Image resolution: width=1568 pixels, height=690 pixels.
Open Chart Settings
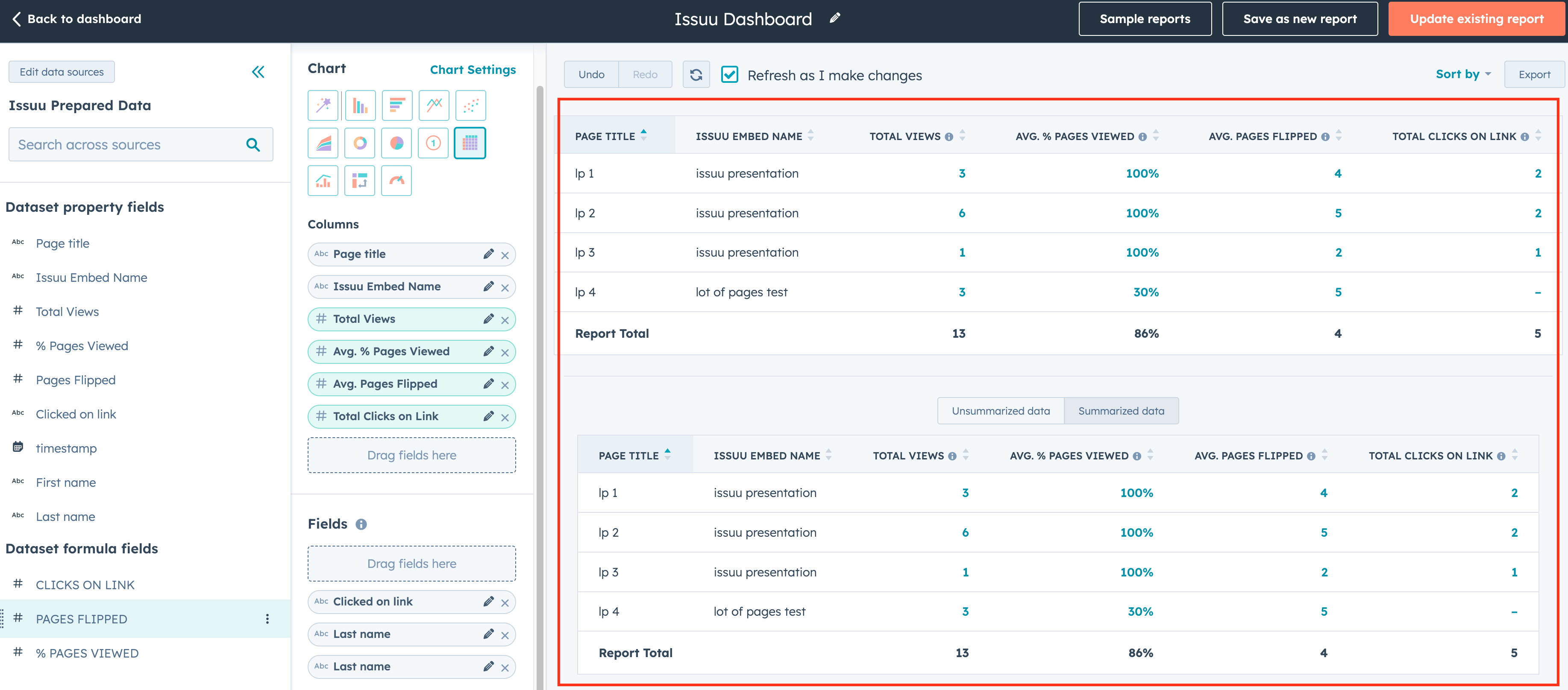pyautogui.click(x=473, y=70)
